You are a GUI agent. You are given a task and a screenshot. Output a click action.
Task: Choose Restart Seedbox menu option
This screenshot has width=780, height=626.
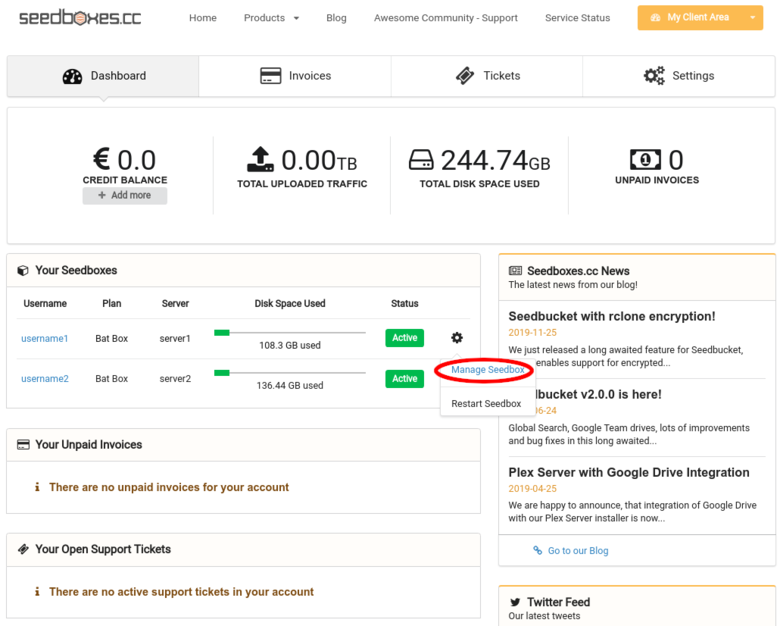tap(486, 404)
